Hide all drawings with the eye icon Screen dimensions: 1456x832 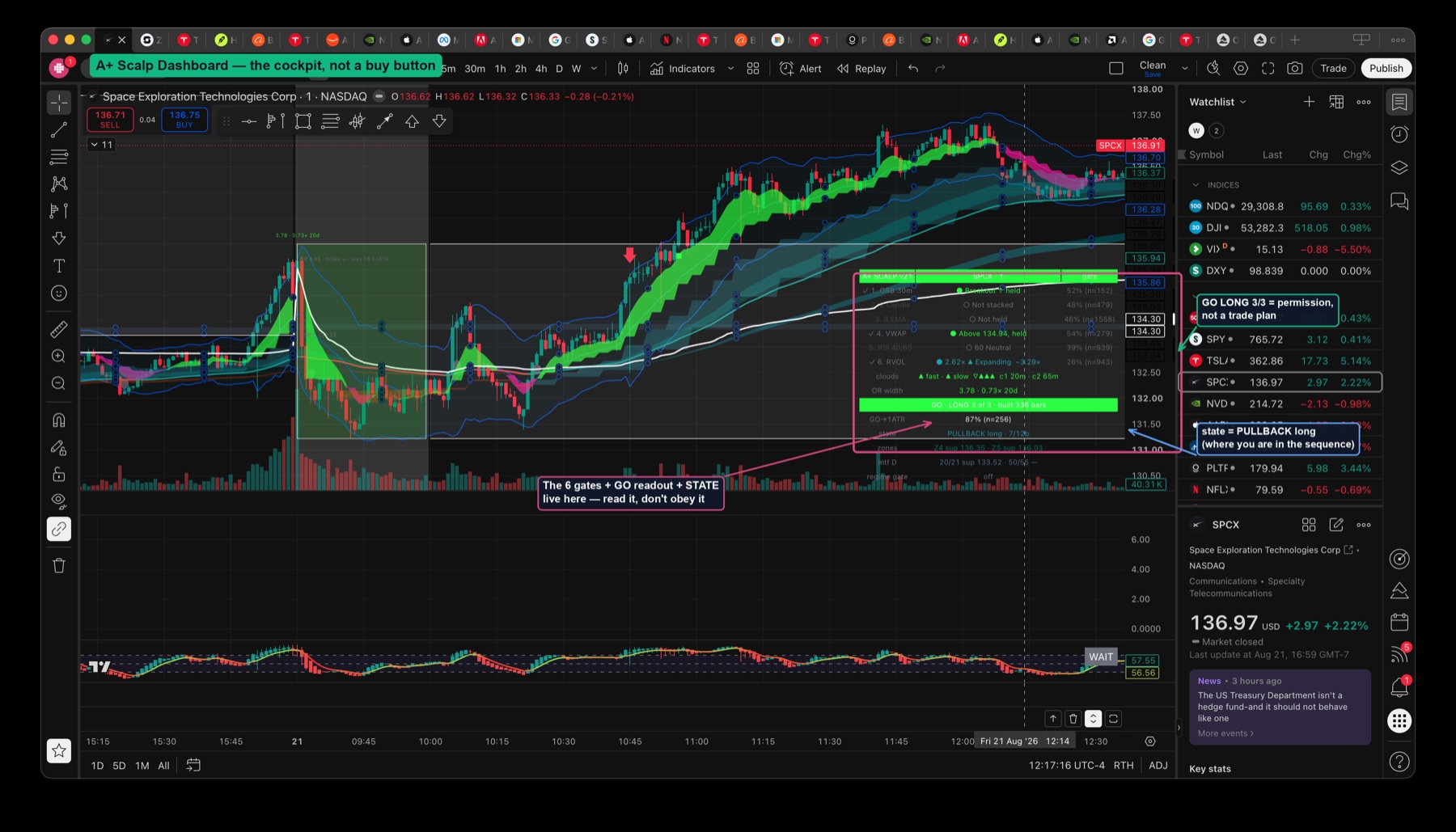point(59,502)
